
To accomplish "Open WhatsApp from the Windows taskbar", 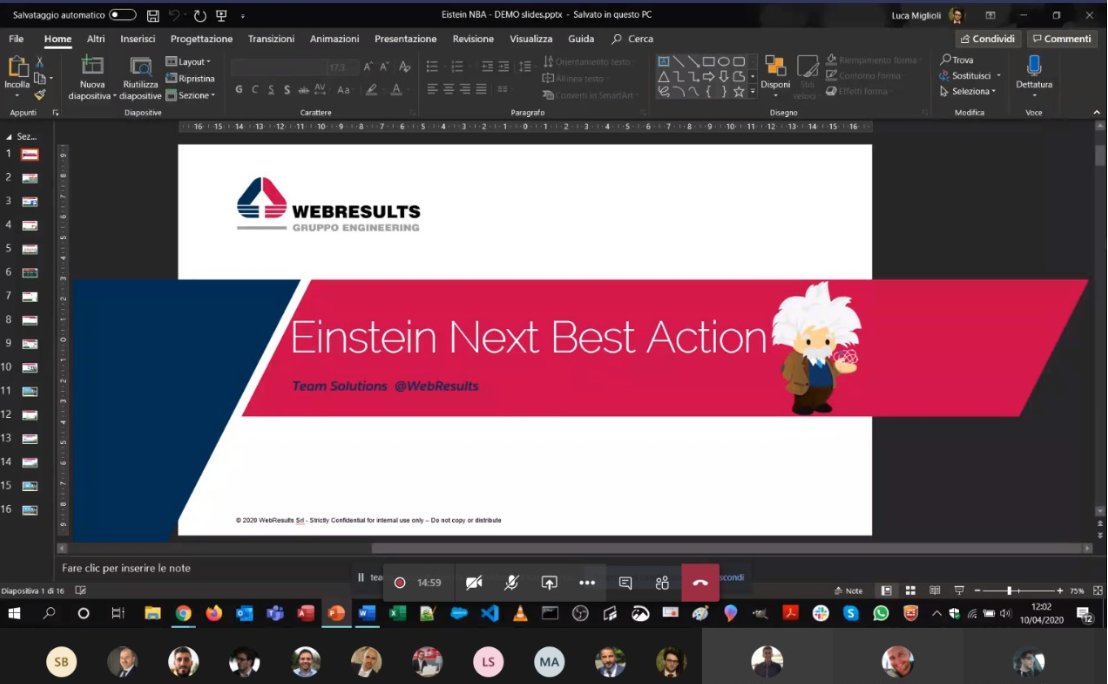I will tap(880, 613).
